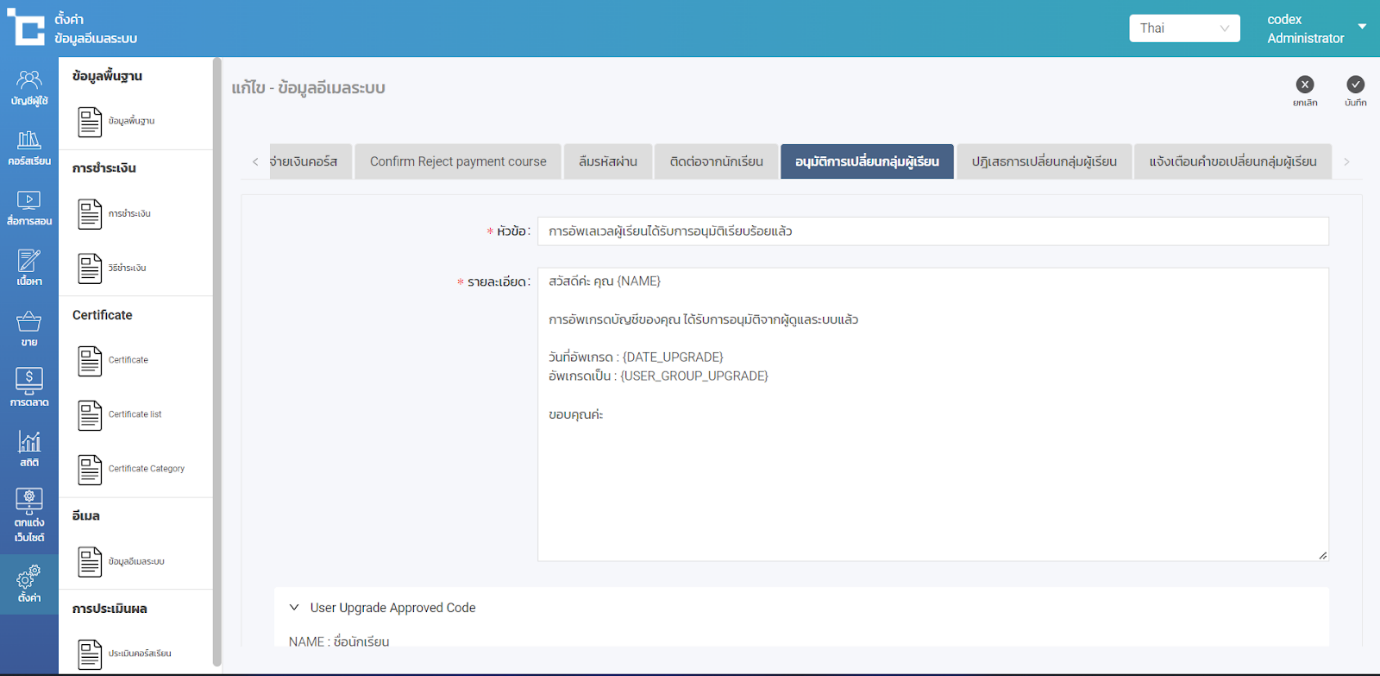Switch to Confirm Reject payment course tab
1380x676 pixels.
click(x=458, y=161)
